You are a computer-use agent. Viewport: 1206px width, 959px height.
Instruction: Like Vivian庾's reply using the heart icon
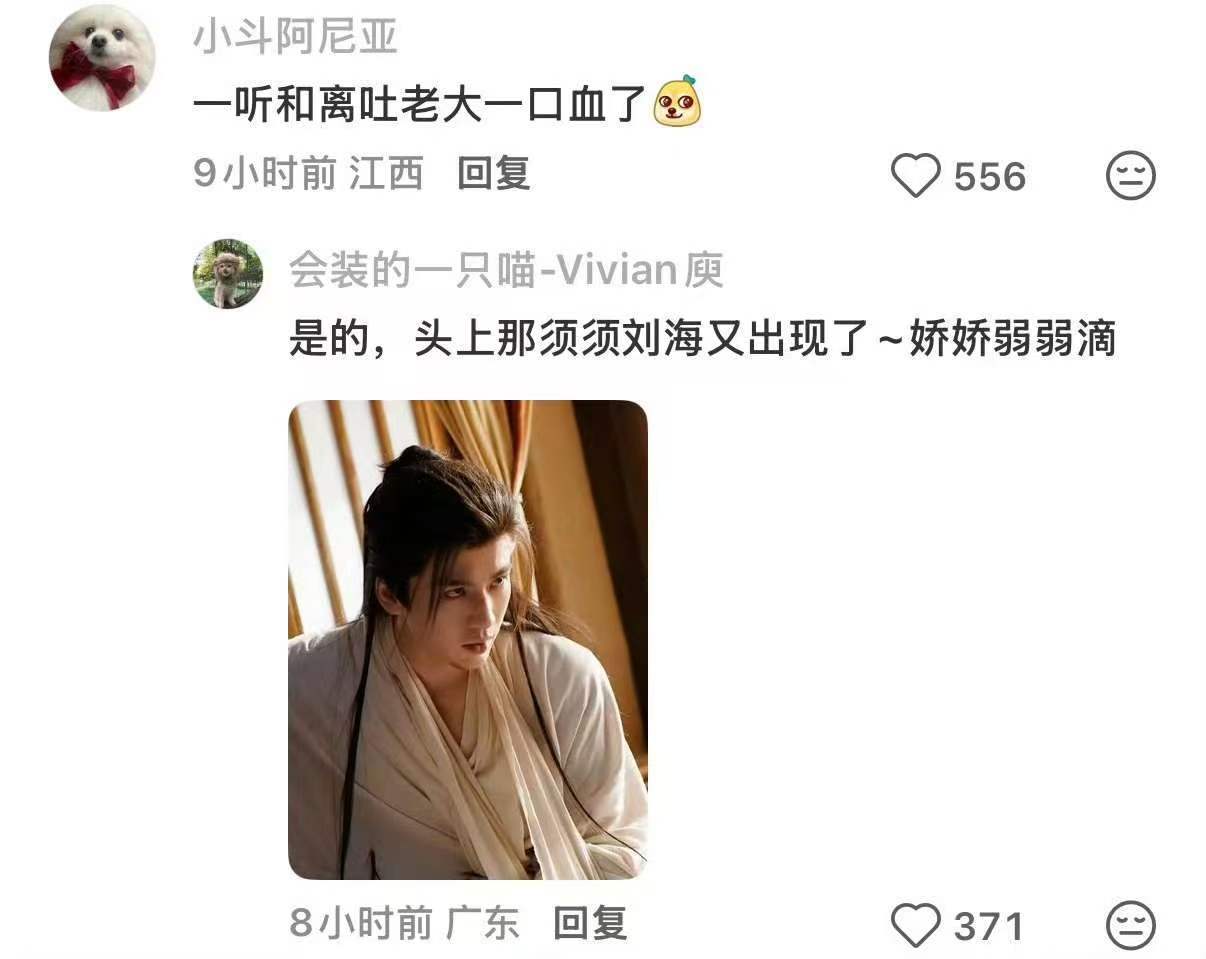coord(916,925)
